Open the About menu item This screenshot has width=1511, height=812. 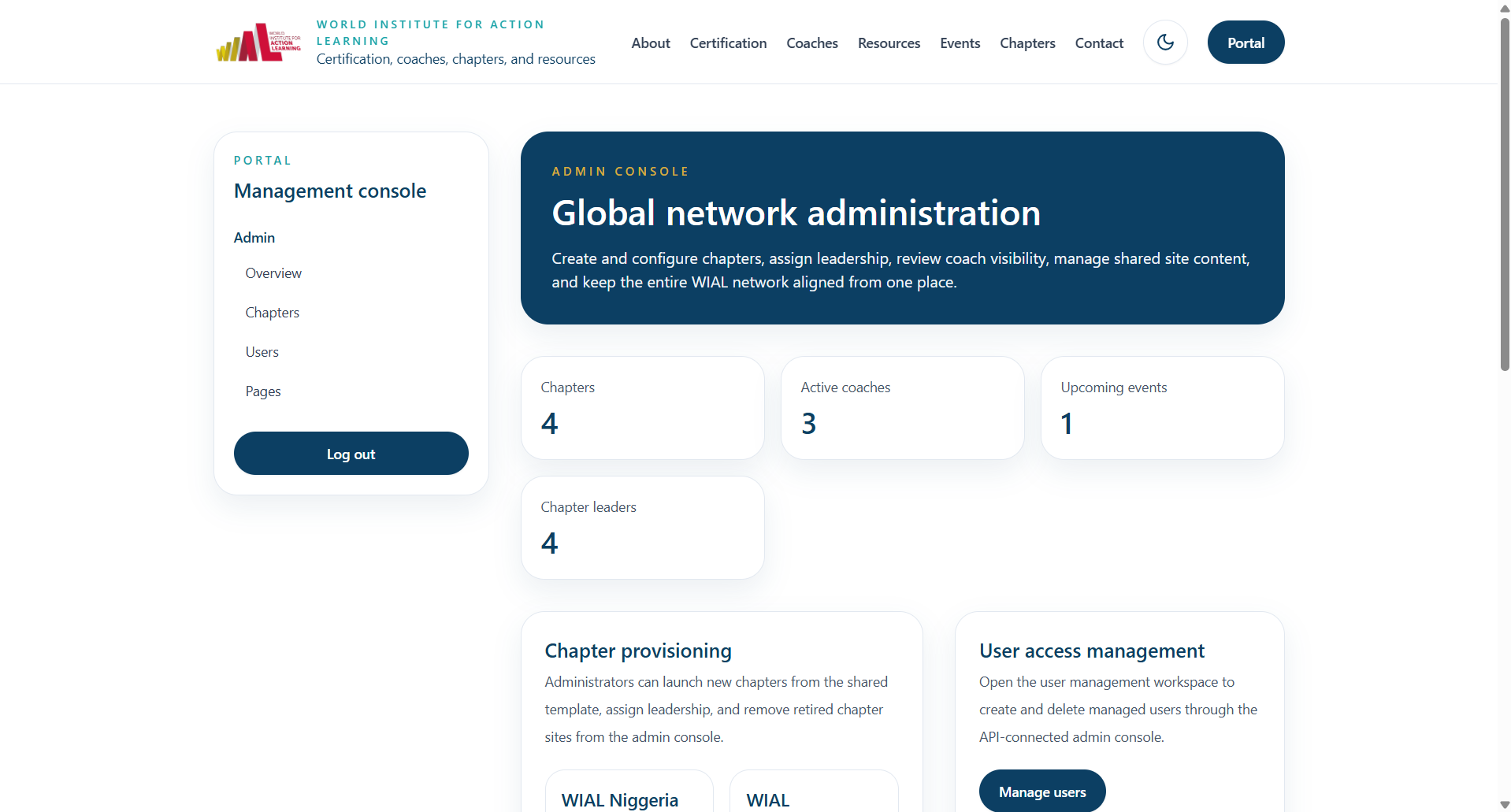pyautogui.click(x=651, y=43)
